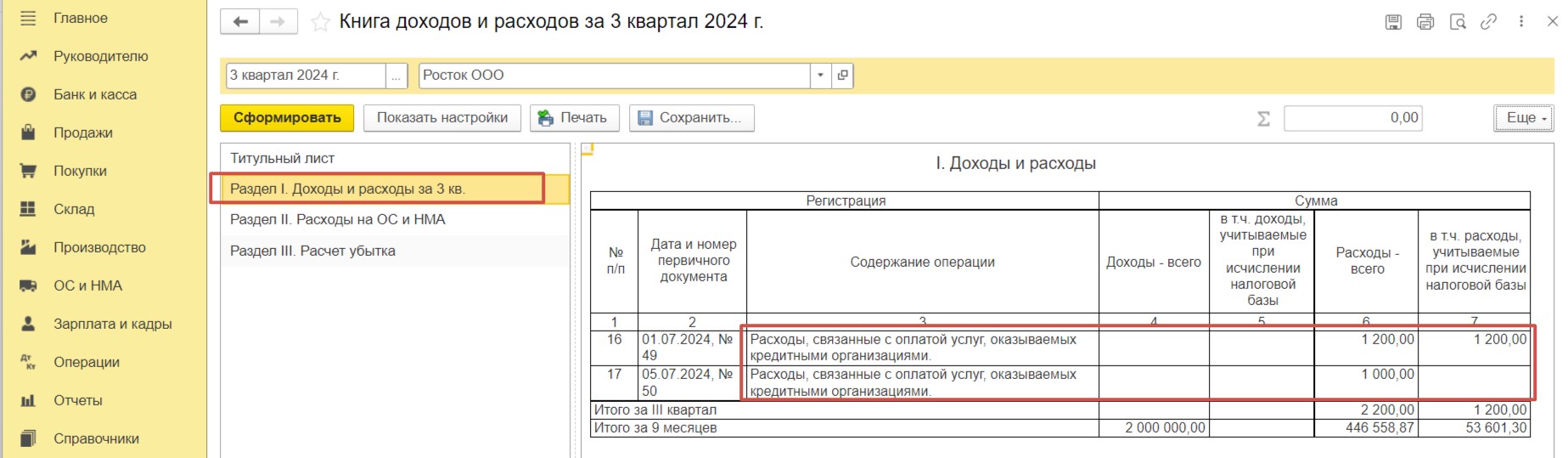Open Банк и касса section
The image size is (1568, 458).
[x=95, y=94]
